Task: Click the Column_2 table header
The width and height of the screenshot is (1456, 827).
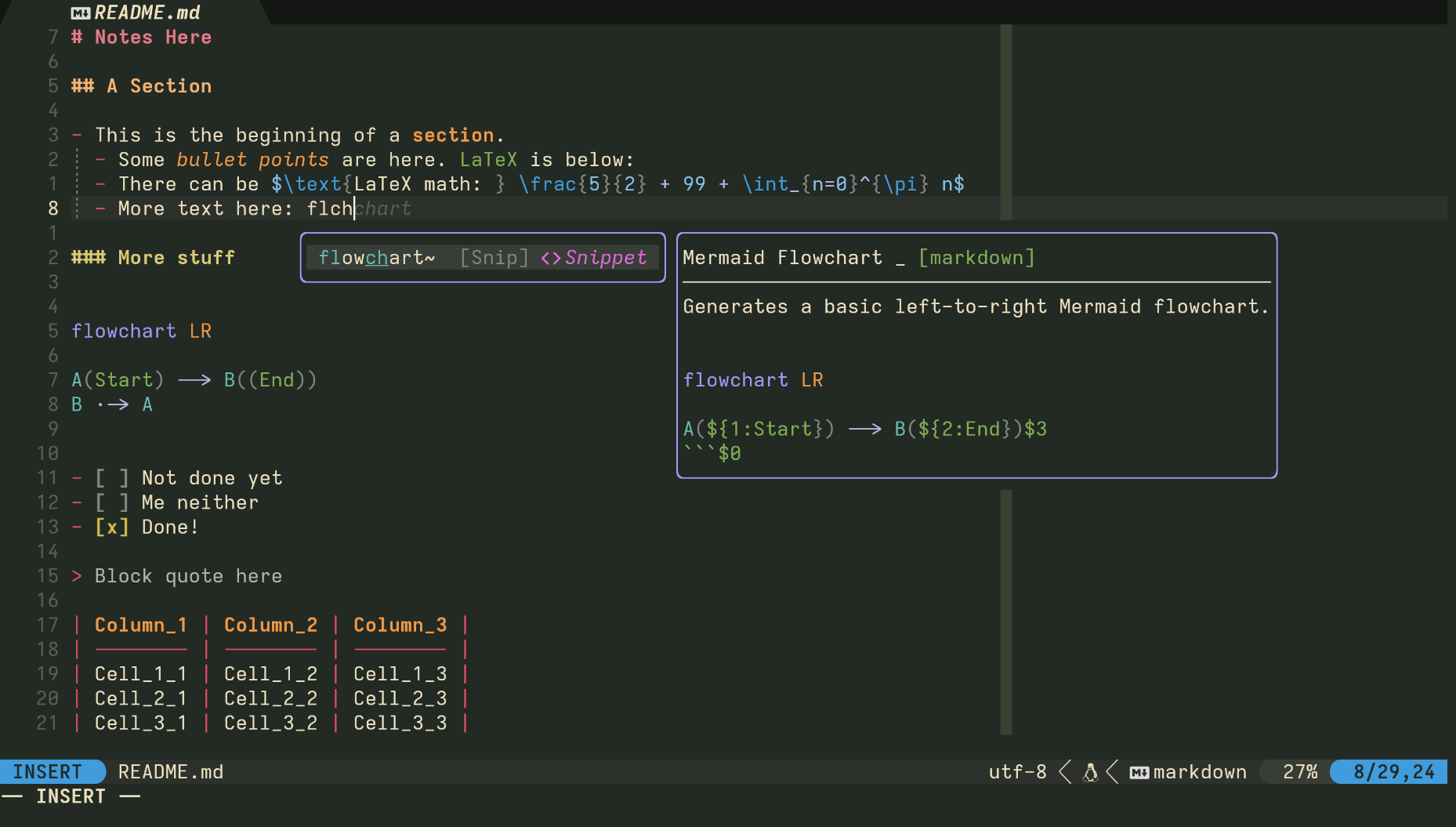Action: (270, 626)
